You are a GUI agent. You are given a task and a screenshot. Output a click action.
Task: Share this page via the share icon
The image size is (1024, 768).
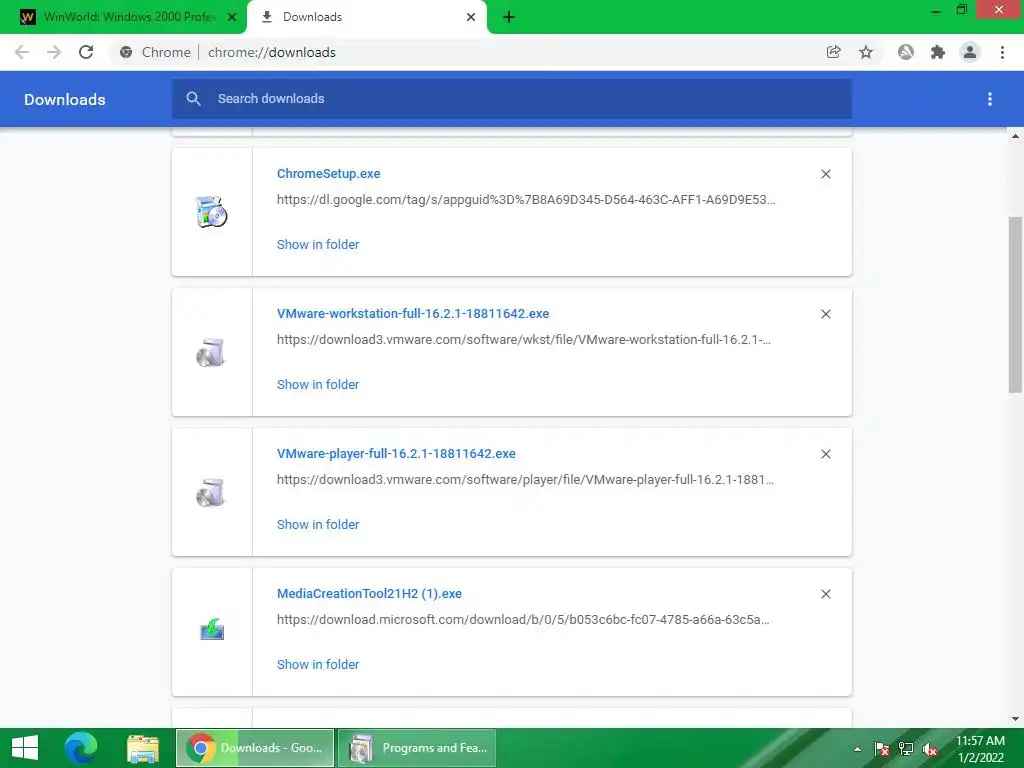click(833, 52)
